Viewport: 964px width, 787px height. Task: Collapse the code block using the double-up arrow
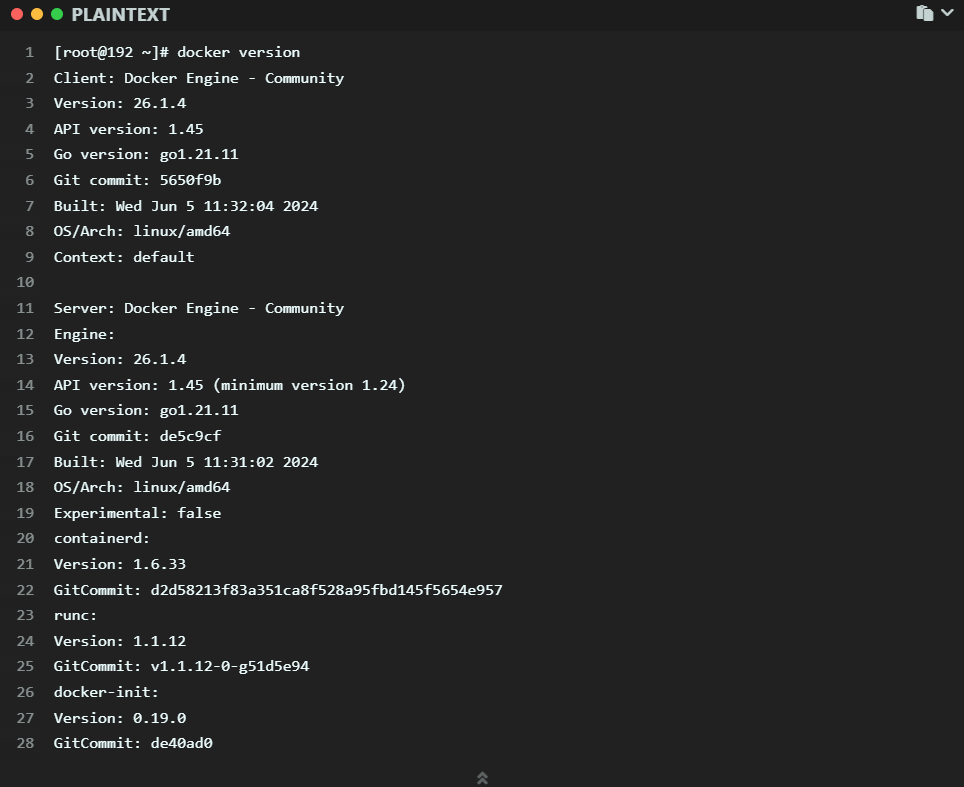pyautogui.click(x=483, y=778)
